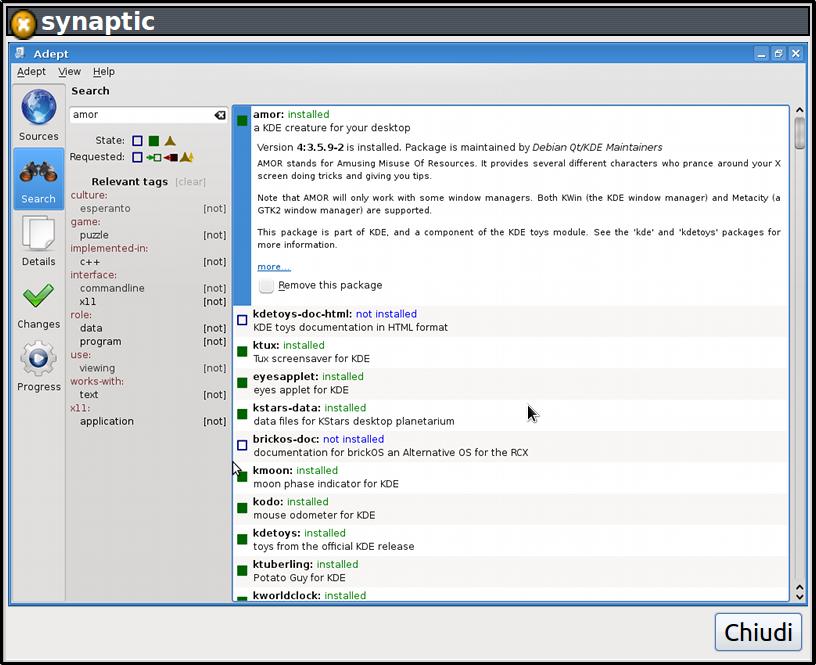
Task: Select the viewing tag under use
Action: coord(97,368)
